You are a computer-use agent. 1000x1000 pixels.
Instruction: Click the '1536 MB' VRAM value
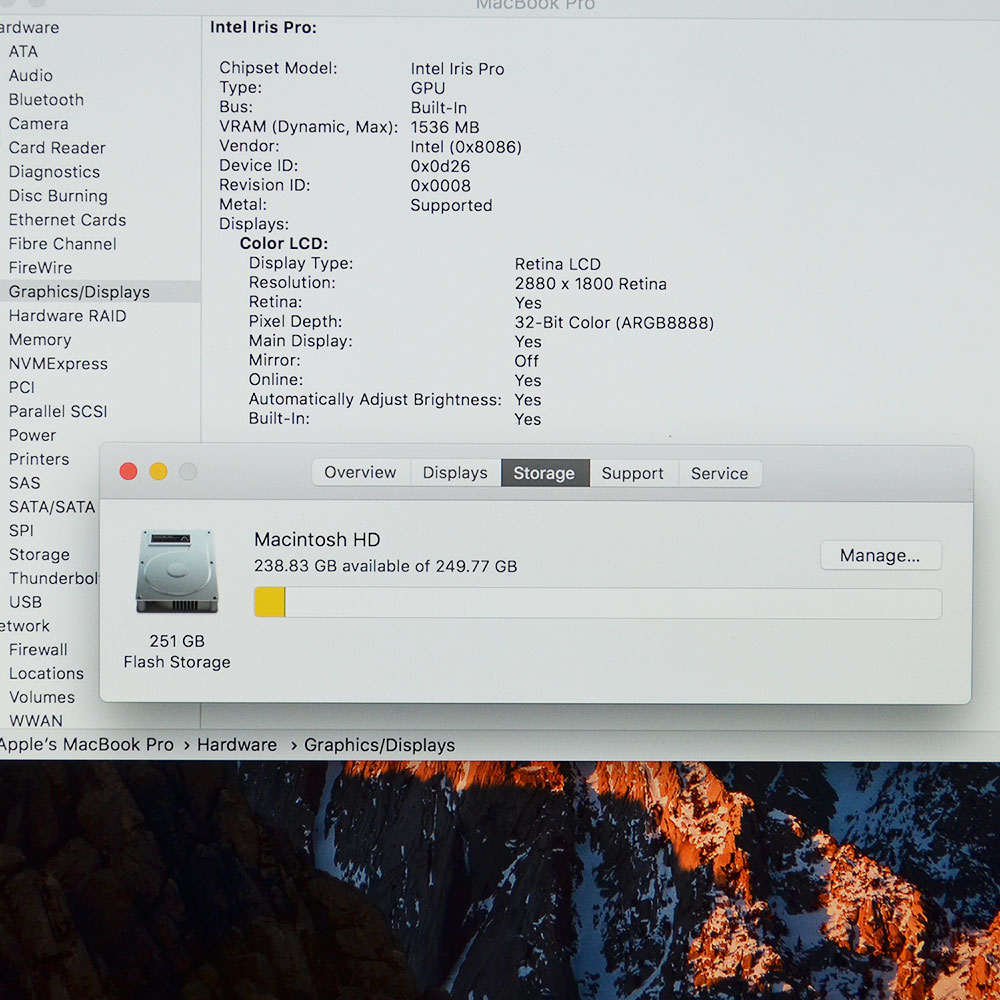coord(445,128)
